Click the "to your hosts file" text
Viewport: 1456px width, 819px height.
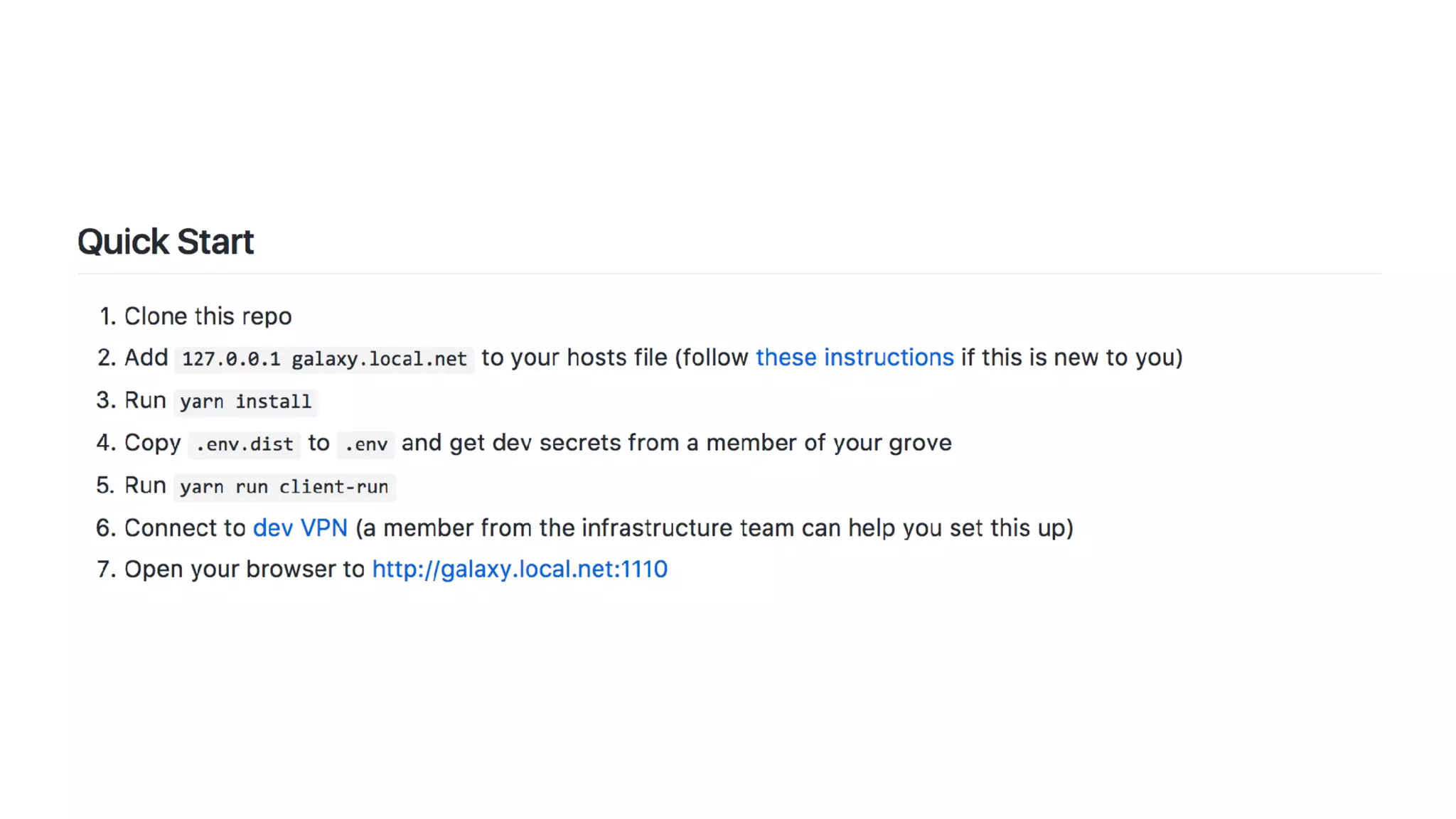pos(574,358)
